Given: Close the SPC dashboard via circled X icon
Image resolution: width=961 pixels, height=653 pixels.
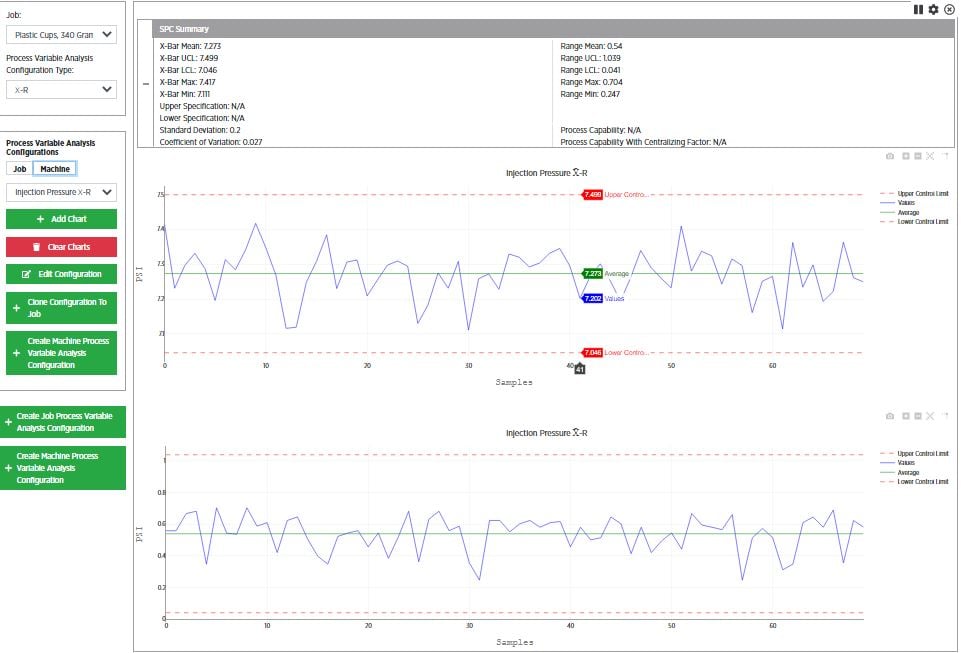Looking at the screenshot, I should coord(951,9).
